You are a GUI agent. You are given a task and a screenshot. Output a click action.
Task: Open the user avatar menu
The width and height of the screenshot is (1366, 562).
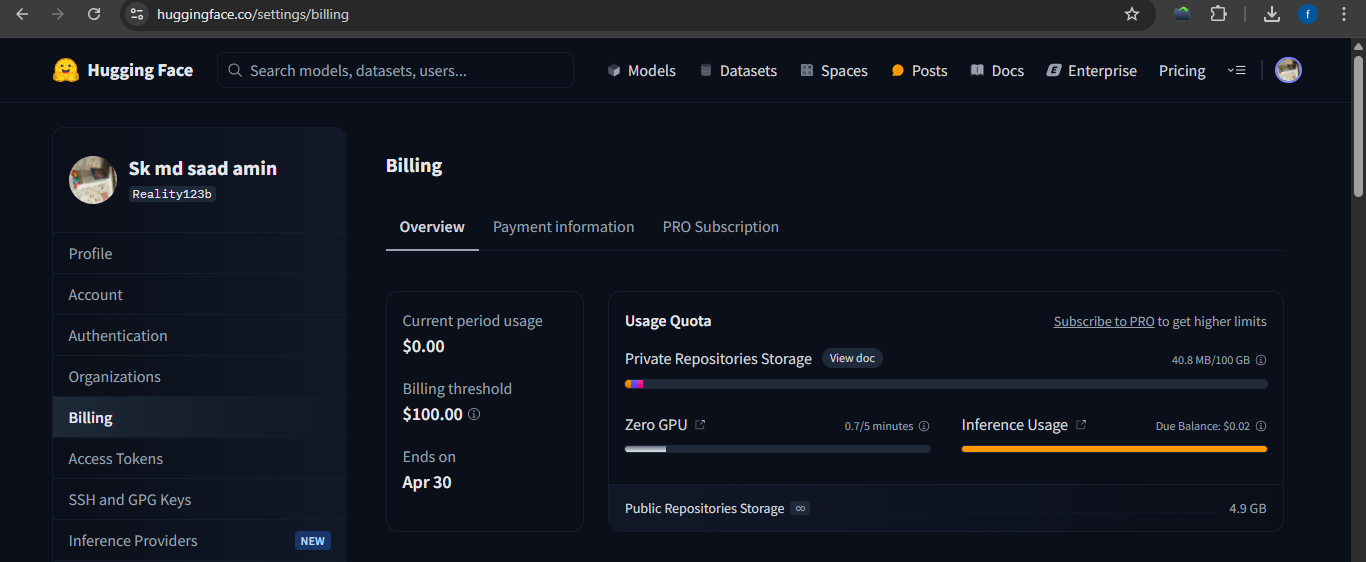tap(1288, 70)
